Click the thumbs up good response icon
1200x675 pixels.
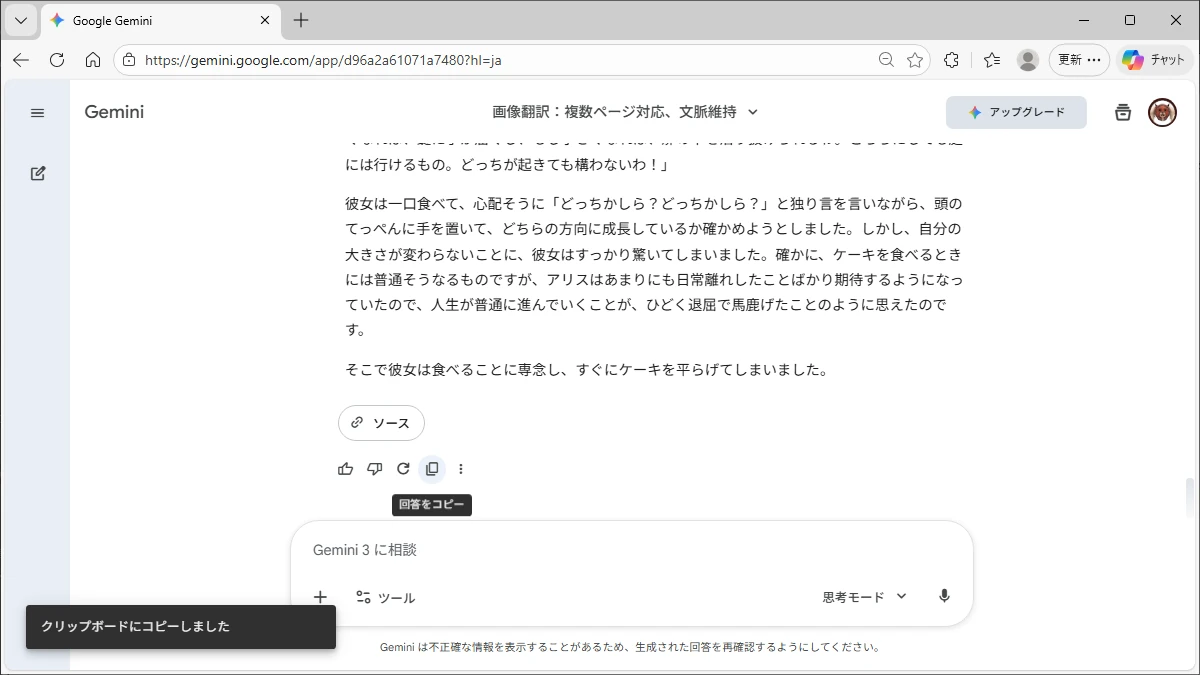click(346, 469)
